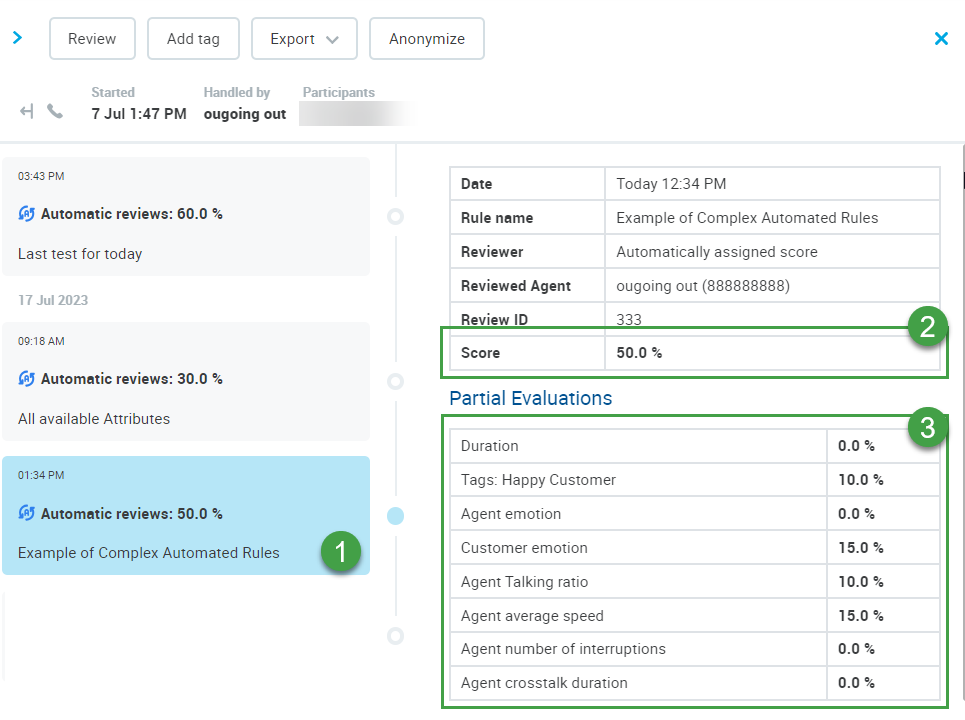
Task: Click the Score 50.0 % value cell
Action: pyautogui.click(x=771, y=353)
